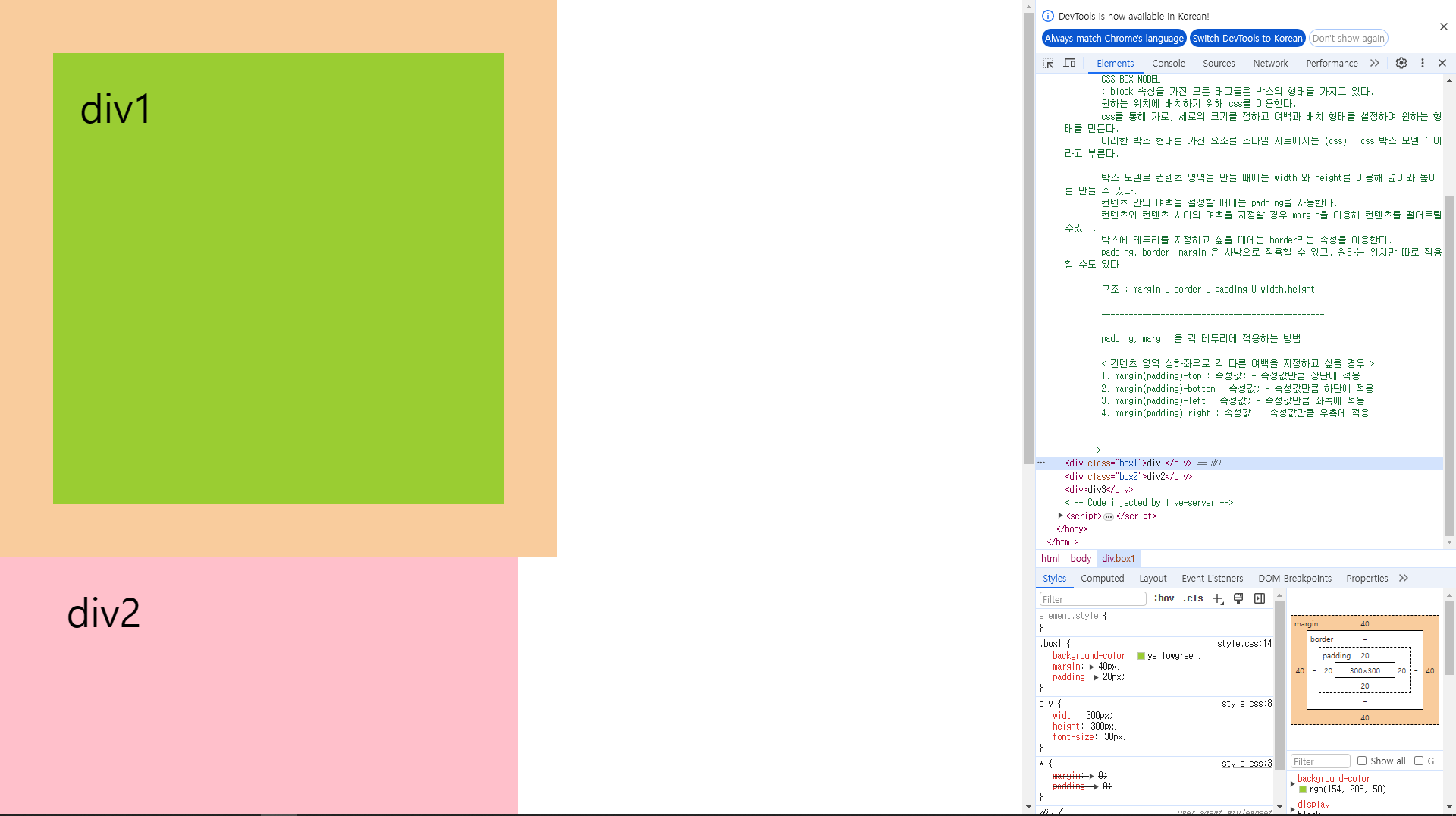Open the yellowgreen color swatch picker
This screenshot has width=1456, height=816.
pos(1141,656)
